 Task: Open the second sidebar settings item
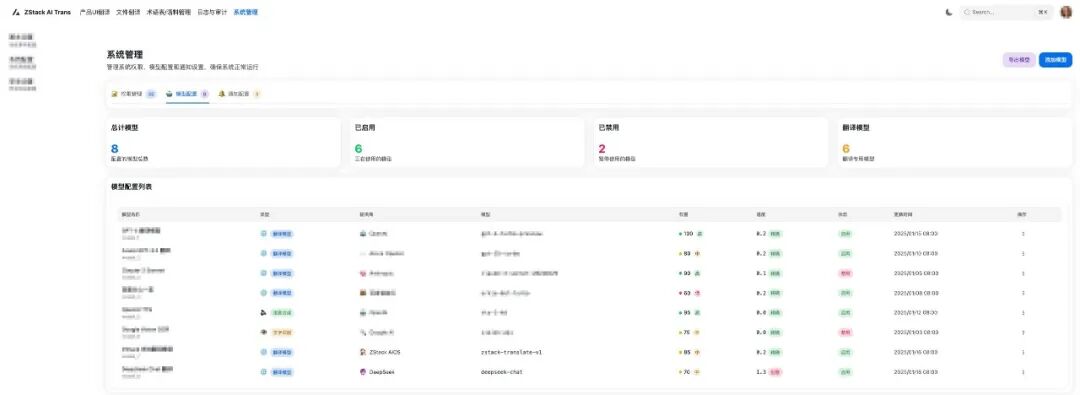[x=23, y=62]
